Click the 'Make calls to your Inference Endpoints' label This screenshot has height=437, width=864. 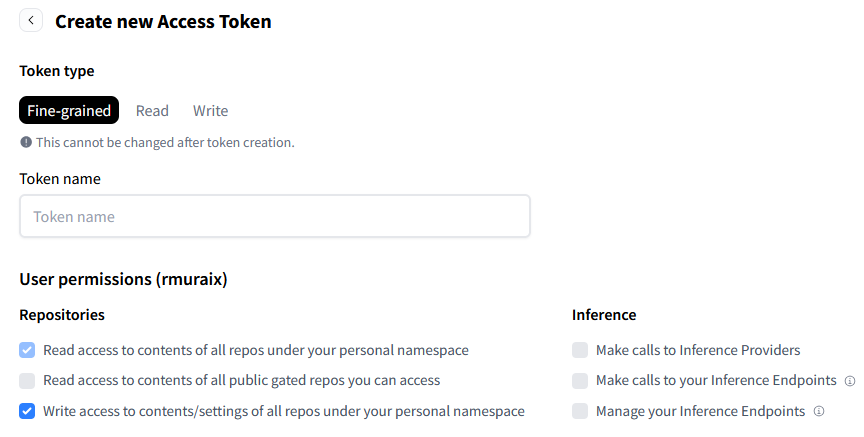[716, 380]
